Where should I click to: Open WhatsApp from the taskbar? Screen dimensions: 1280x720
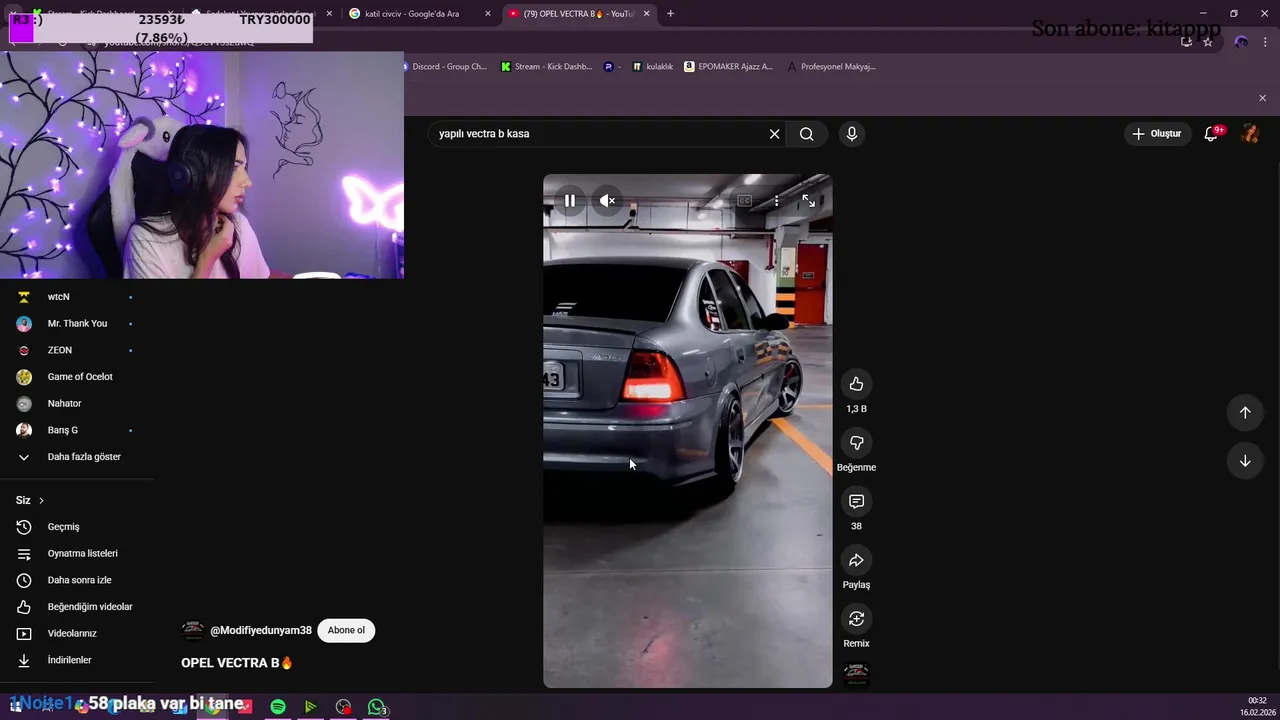pos(377,707)
